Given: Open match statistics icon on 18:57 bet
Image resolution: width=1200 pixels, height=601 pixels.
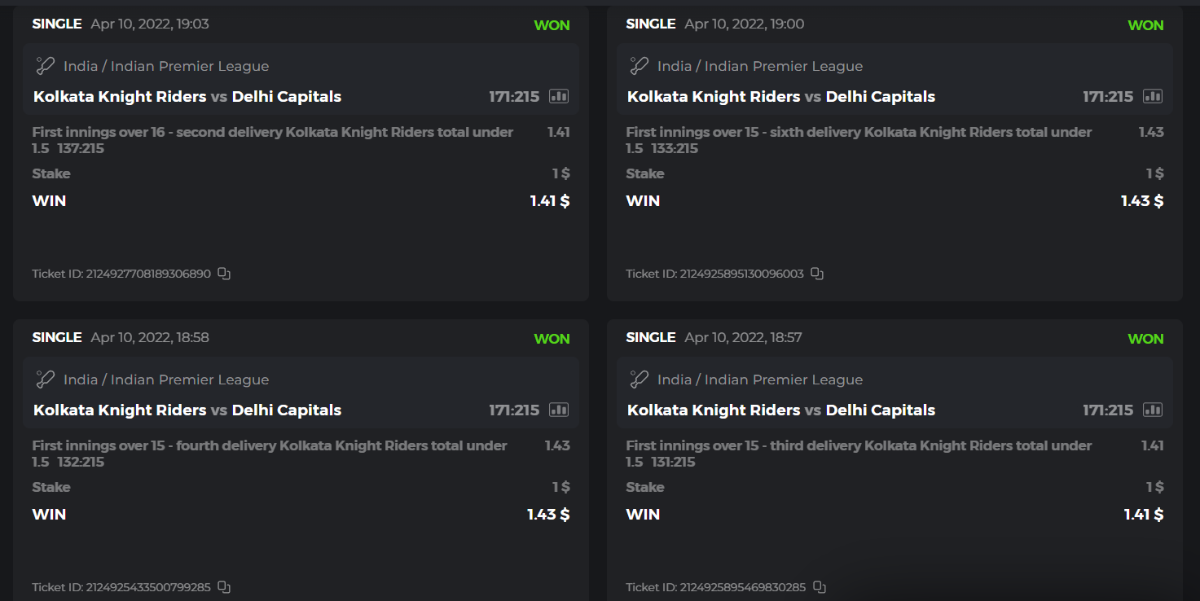Looking at the screenshot, I should (x=1153, y=411).
